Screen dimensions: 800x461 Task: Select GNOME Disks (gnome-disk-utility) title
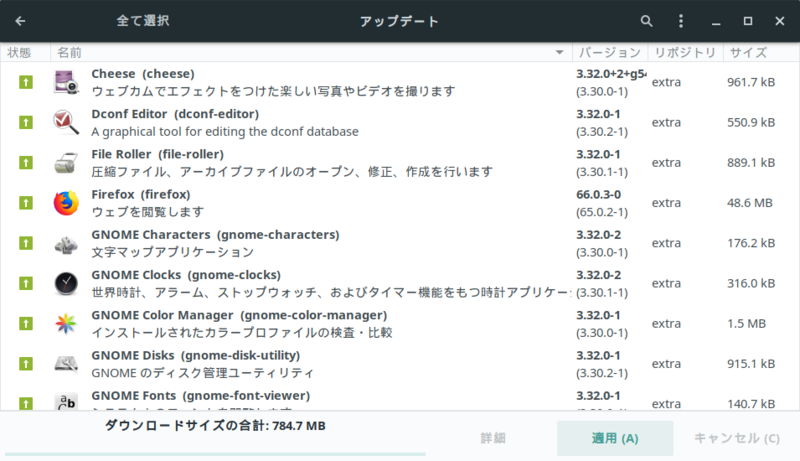coord(195,355)
